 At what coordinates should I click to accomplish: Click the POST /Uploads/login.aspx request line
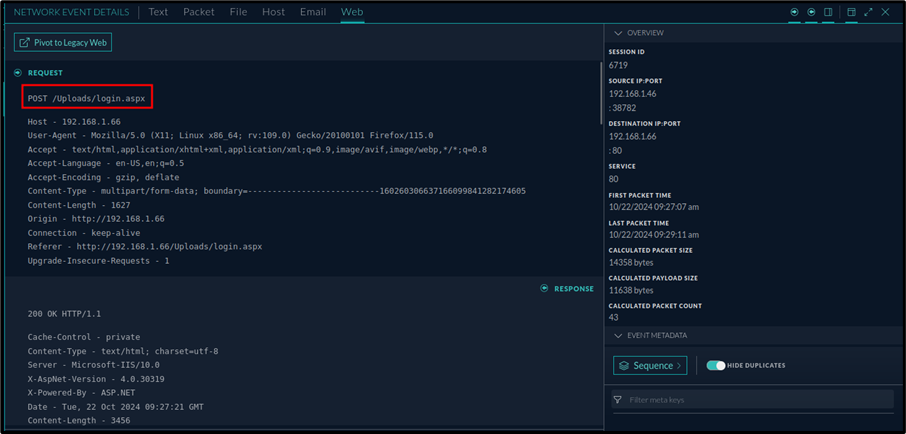[x=88, y=98]
